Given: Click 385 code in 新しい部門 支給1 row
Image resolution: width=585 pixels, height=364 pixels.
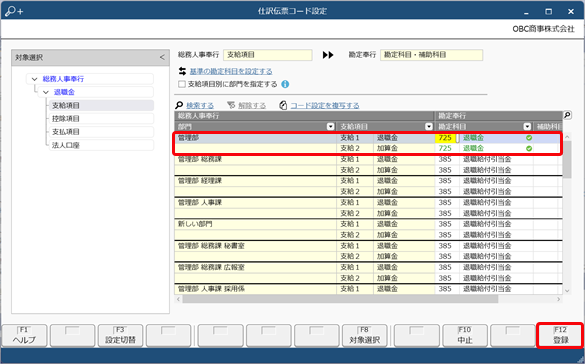Looking at the screenshot, I should coord(445,224).
